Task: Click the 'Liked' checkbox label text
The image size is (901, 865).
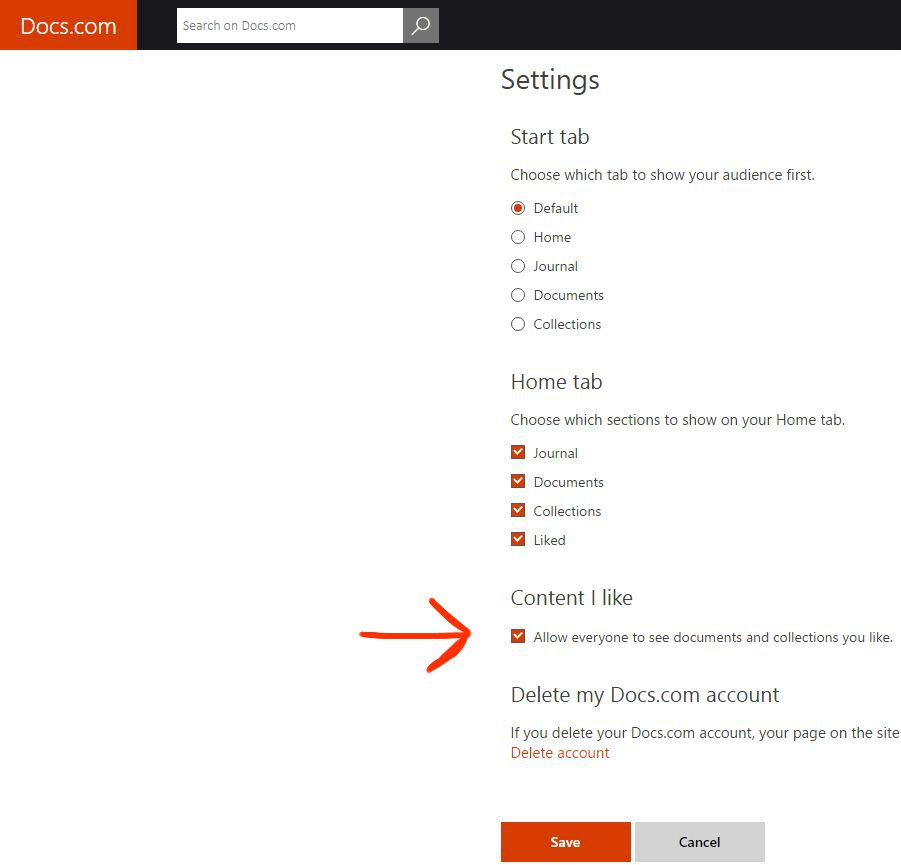Action: pyautogui.click(x=549, y=540)
